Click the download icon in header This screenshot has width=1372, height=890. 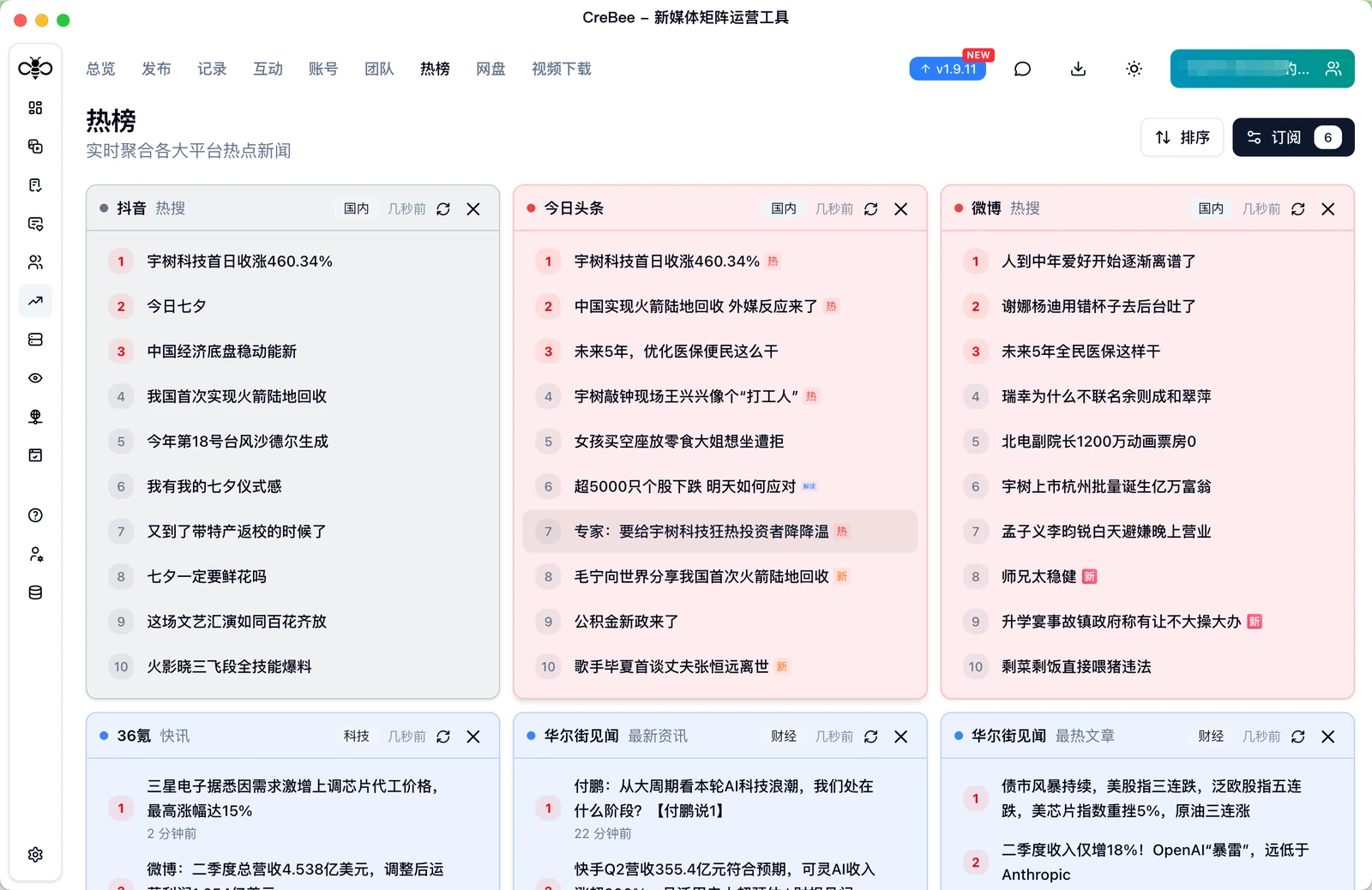[x=1078, y=69]
